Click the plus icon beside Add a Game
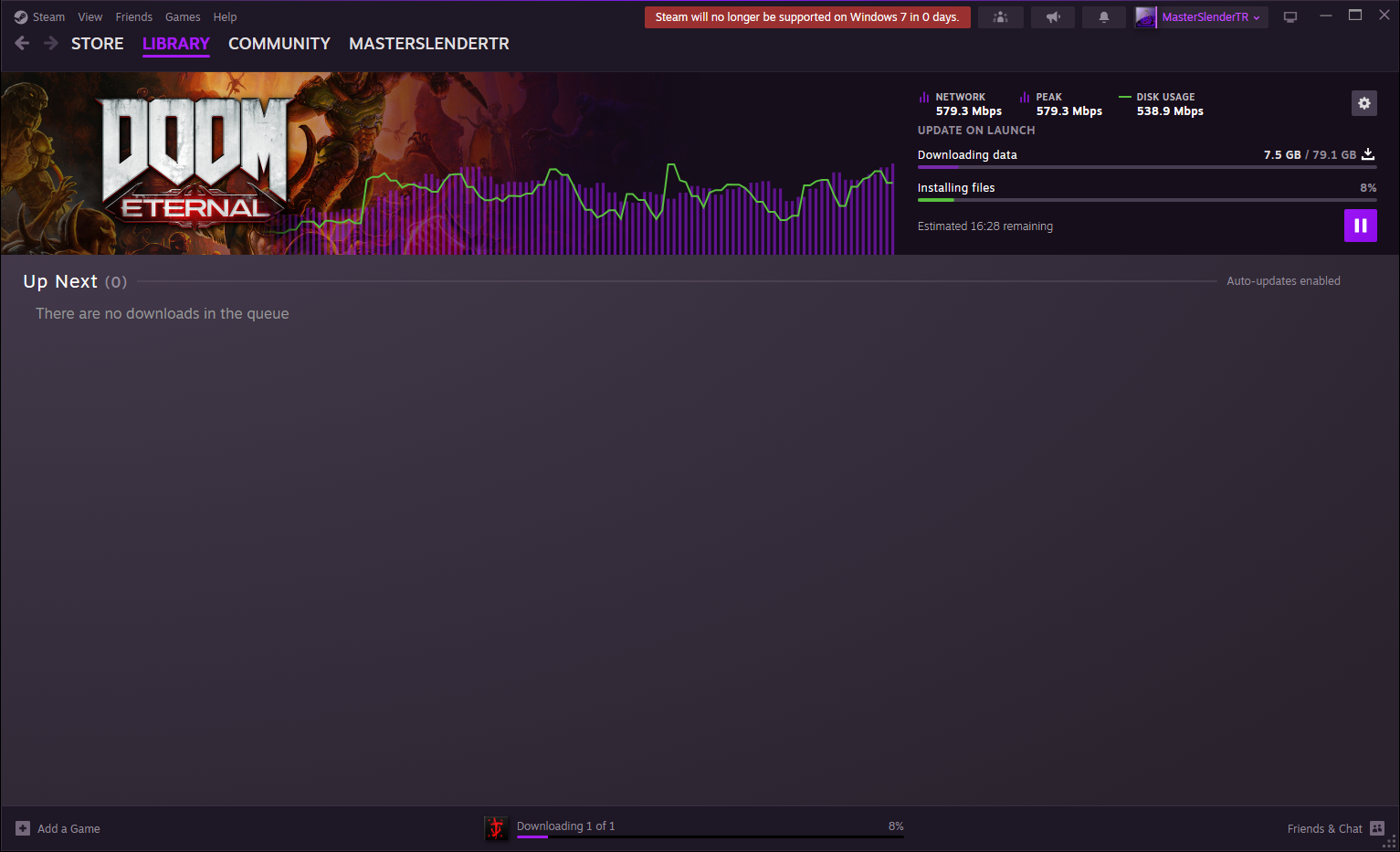Screen dimensions: 1400x852 click(x=23, y=828)
